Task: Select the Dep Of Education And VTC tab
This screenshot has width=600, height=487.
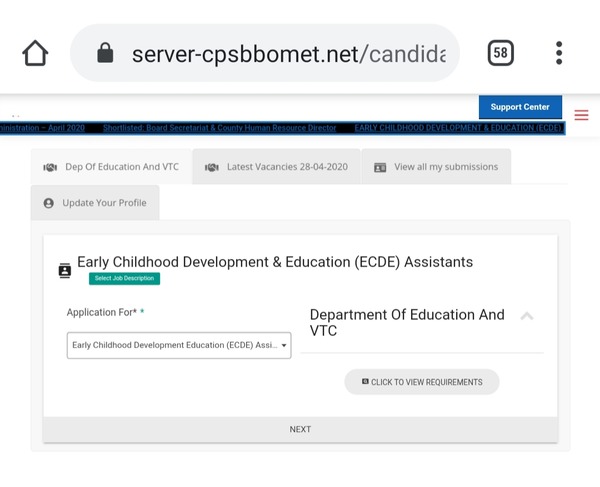Action: coord(122,167)
